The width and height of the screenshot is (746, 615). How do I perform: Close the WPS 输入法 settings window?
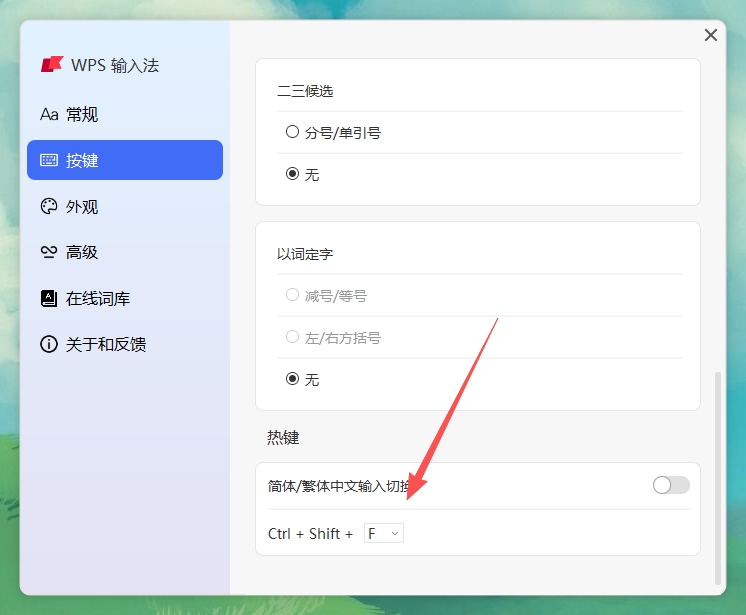pyautogui.click(x=711, y=35)
